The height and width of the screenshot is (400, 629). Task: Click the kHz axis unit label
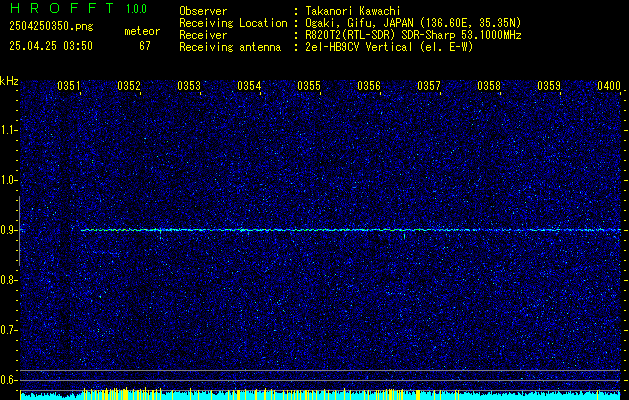(9, 81)
